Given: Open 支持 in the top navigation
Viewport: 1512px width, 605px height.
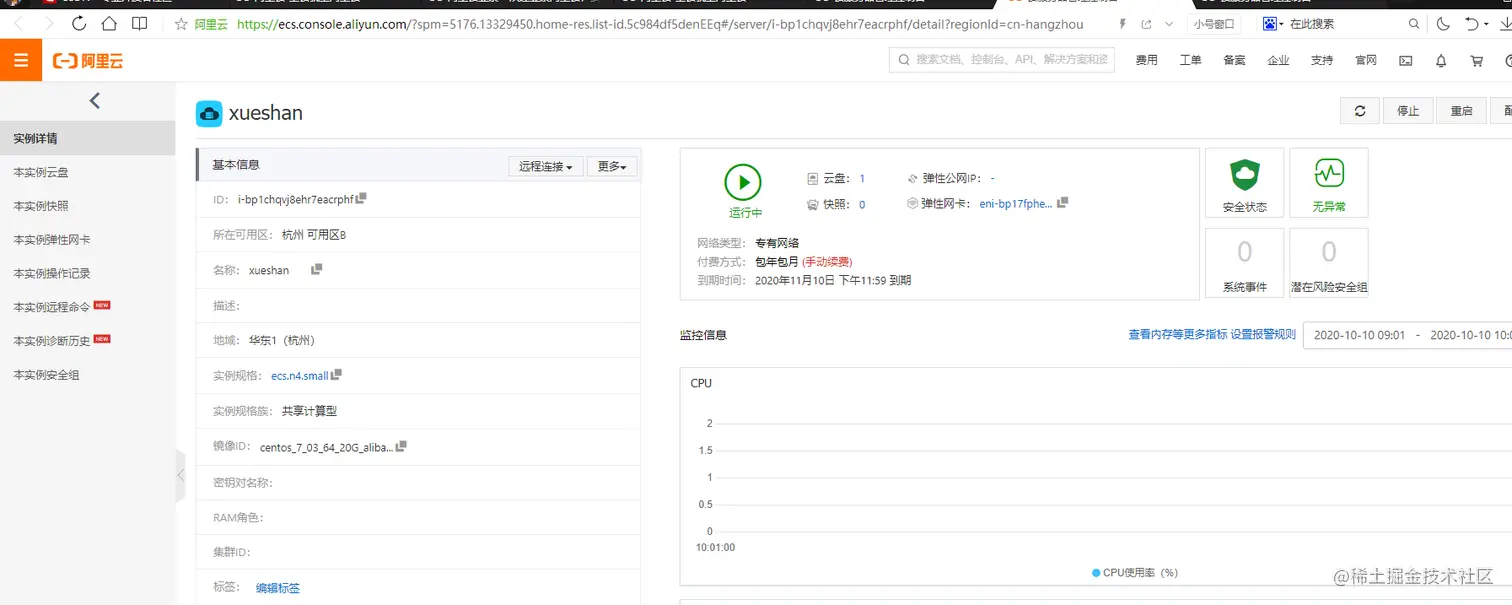Looking at the screenshot, I should pos(1322,60).
